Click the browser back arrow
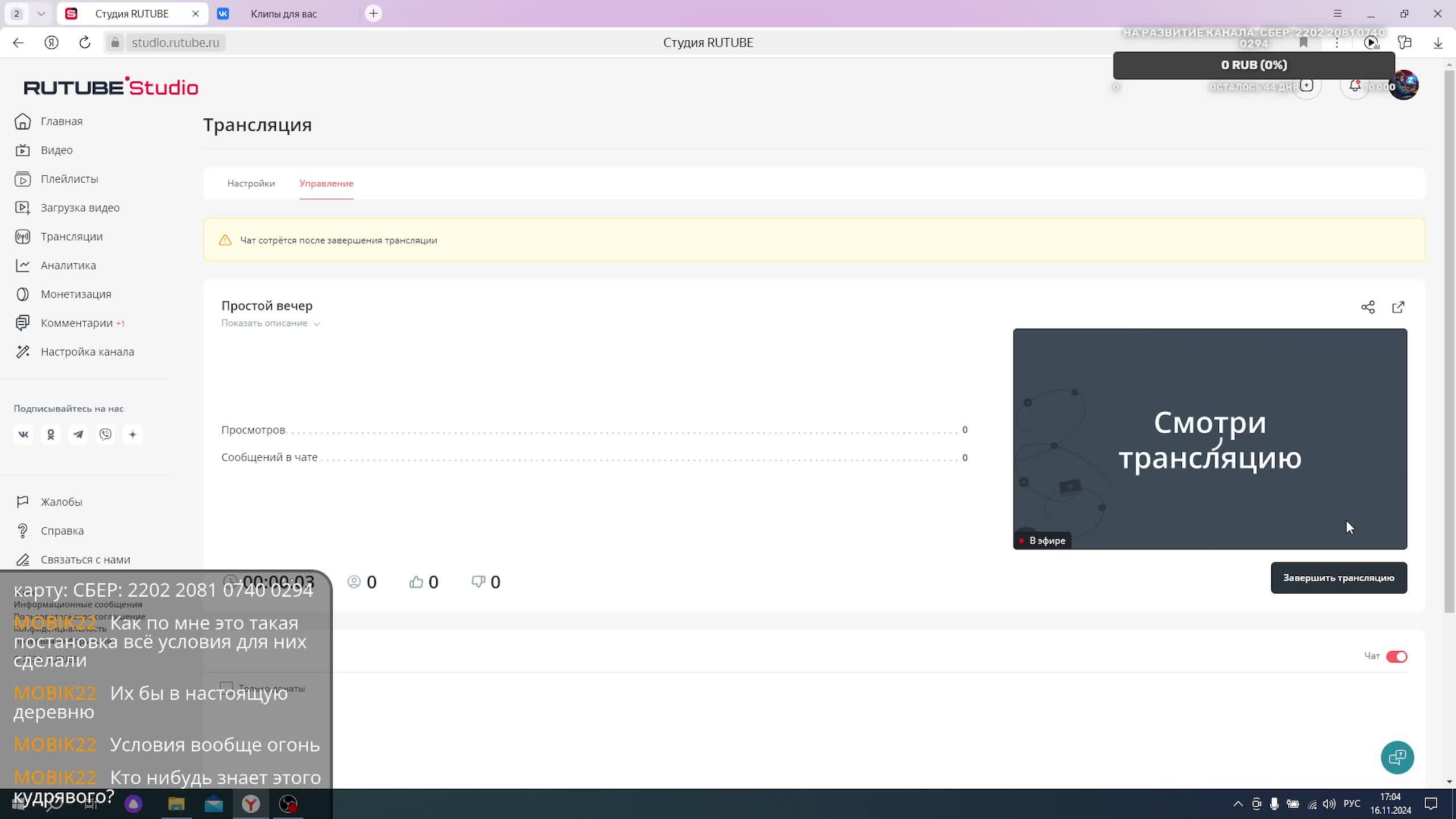Image resolution: width=1456 pixels, height=819 pixels. 18,43
